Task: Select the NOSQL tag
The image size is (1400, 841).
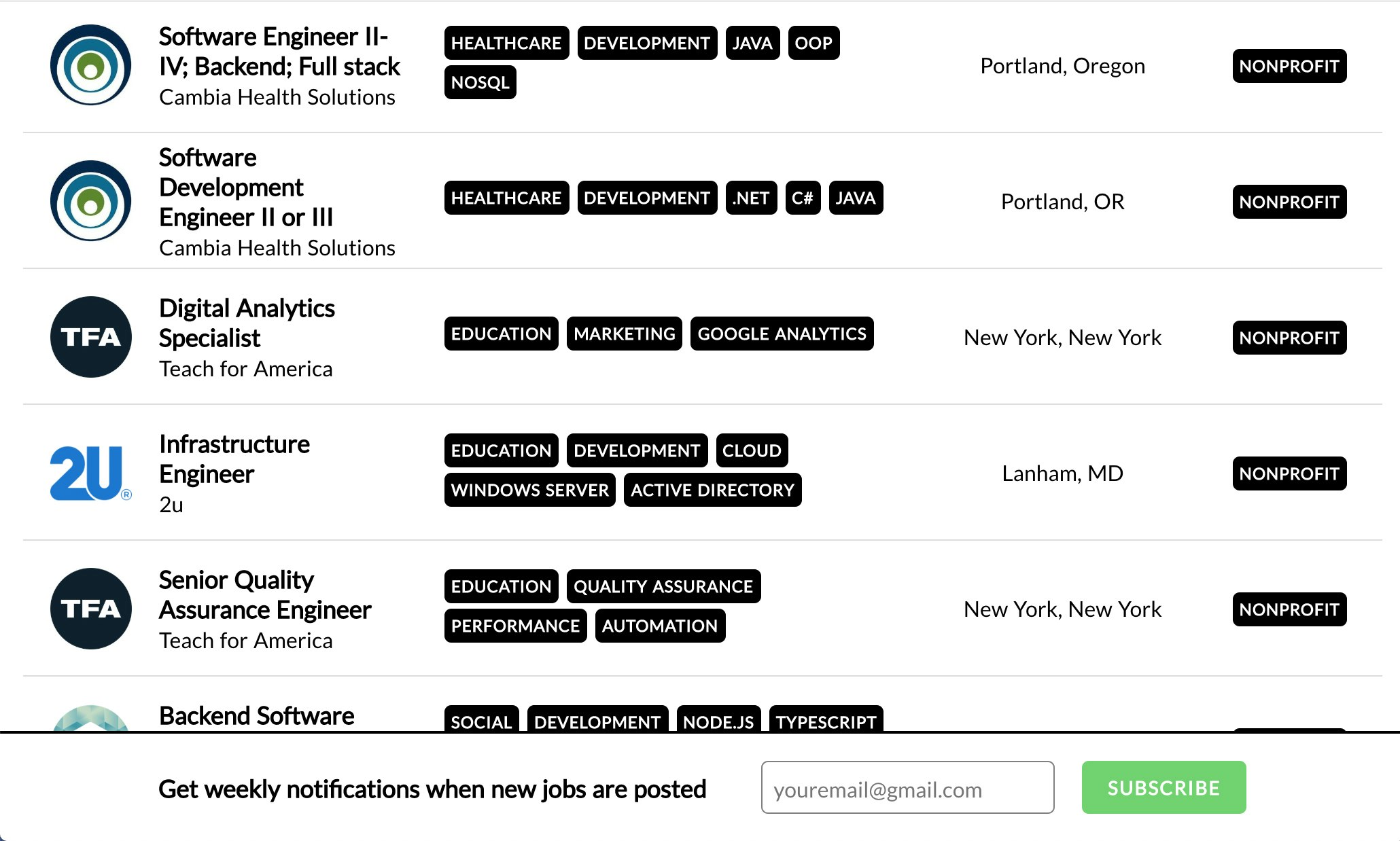Action: pyautogui.click(x=480, y=82)
